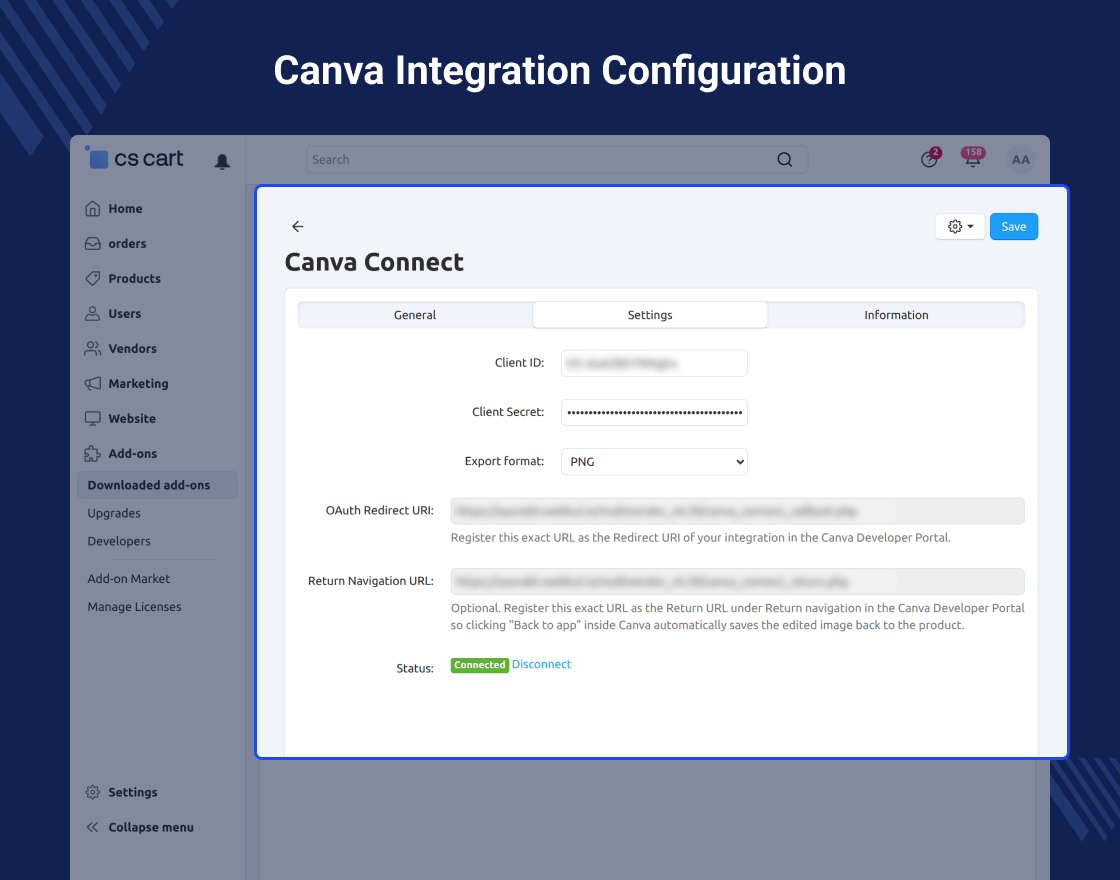Open the Information tab
This screenshot has height=880, width=1120.
[x=896, y=315]
